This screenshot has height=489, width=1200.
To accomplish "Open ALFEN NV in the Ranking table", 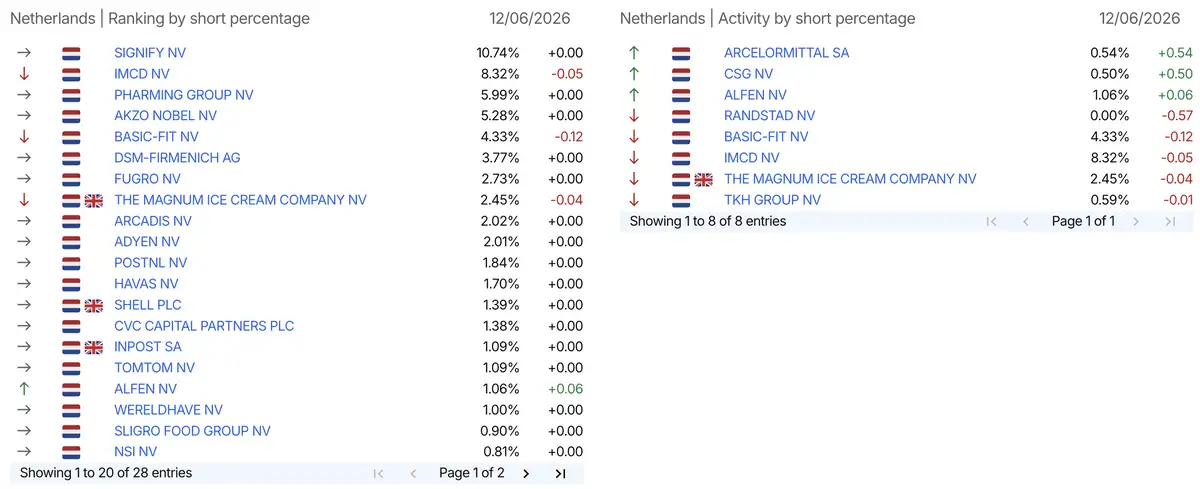I will click(145, 389).
